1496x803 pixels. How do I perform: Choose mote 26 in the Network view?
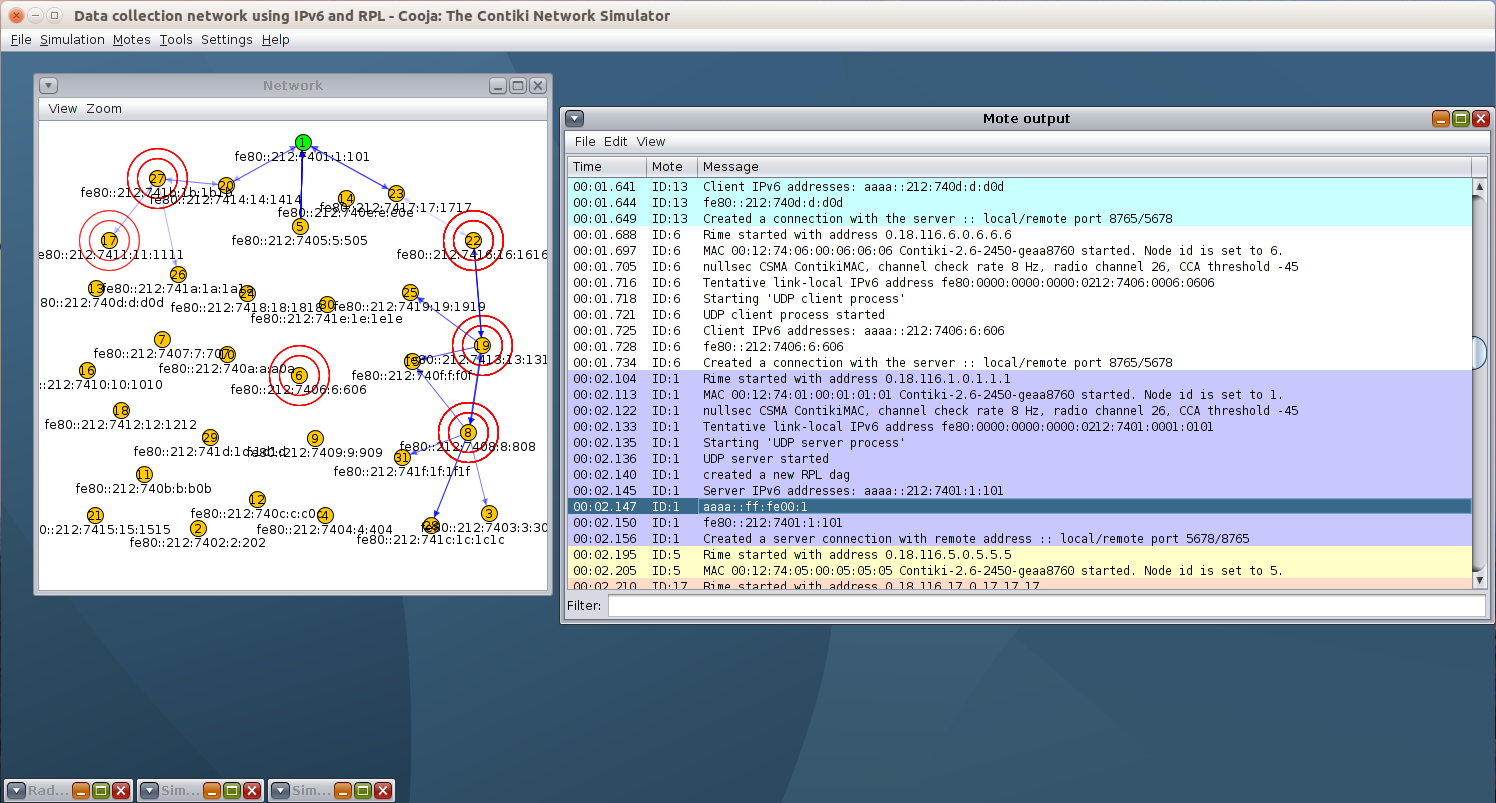pos(178,274)
